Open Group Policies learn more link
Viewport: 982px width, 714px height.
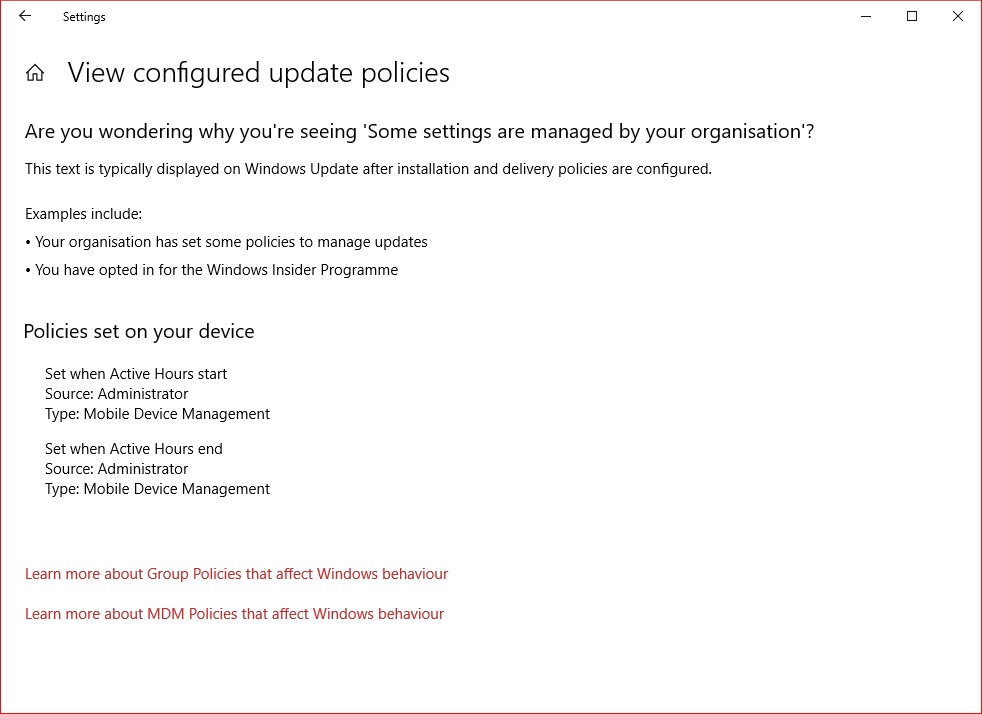point(236,574)
